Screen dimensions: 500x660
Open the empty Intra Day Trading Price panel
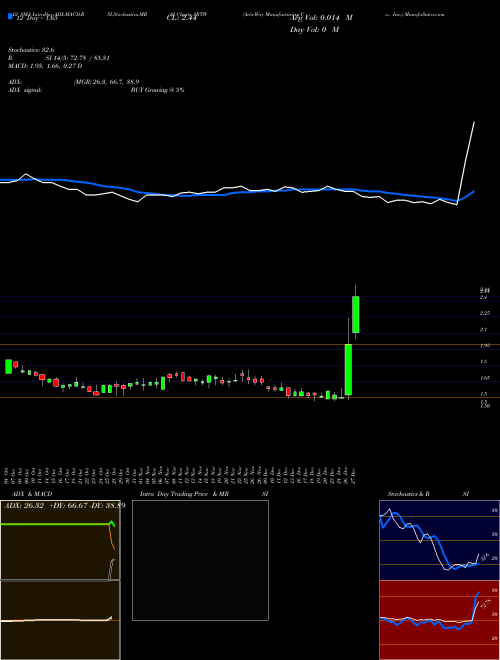coord(200,560)
